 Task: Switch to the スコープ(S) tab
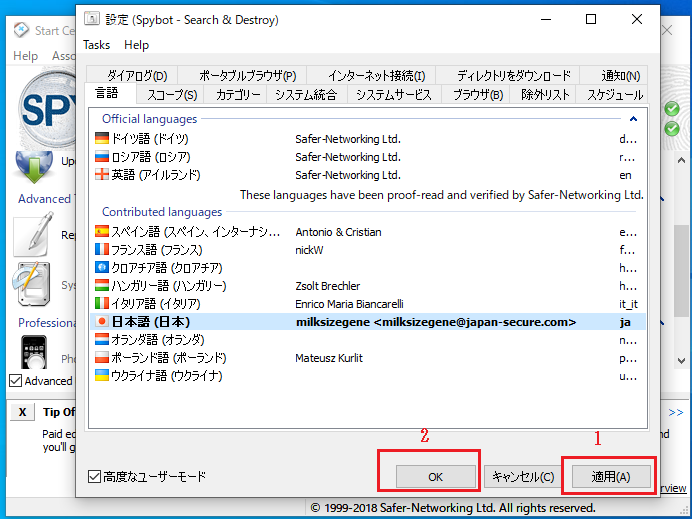click(172, 95)
